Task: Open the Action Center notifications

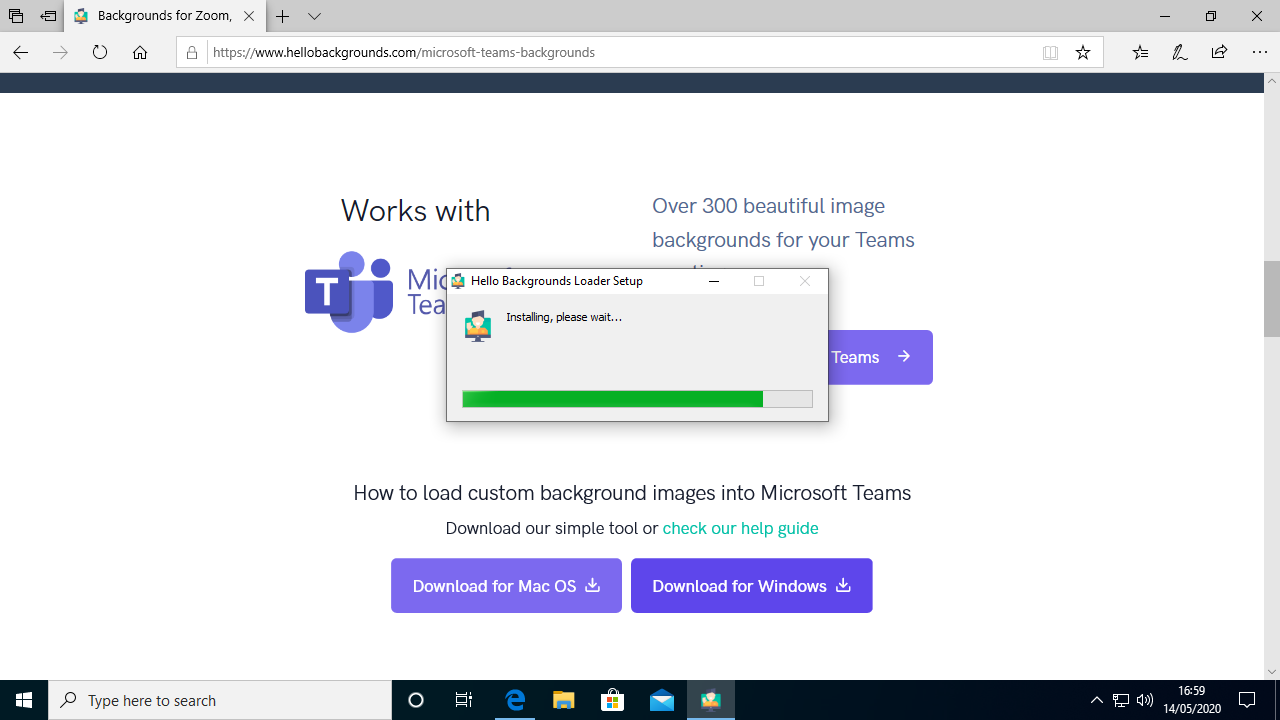Action: click(1247, 700)
